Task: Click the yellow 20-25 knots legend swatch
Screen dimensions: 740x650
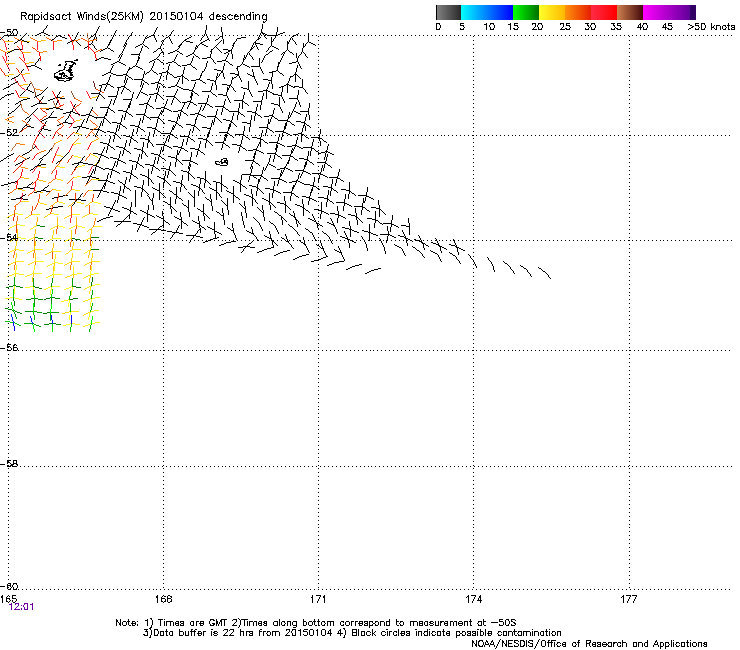Action: pyautogui.click(x=552, y=12)
